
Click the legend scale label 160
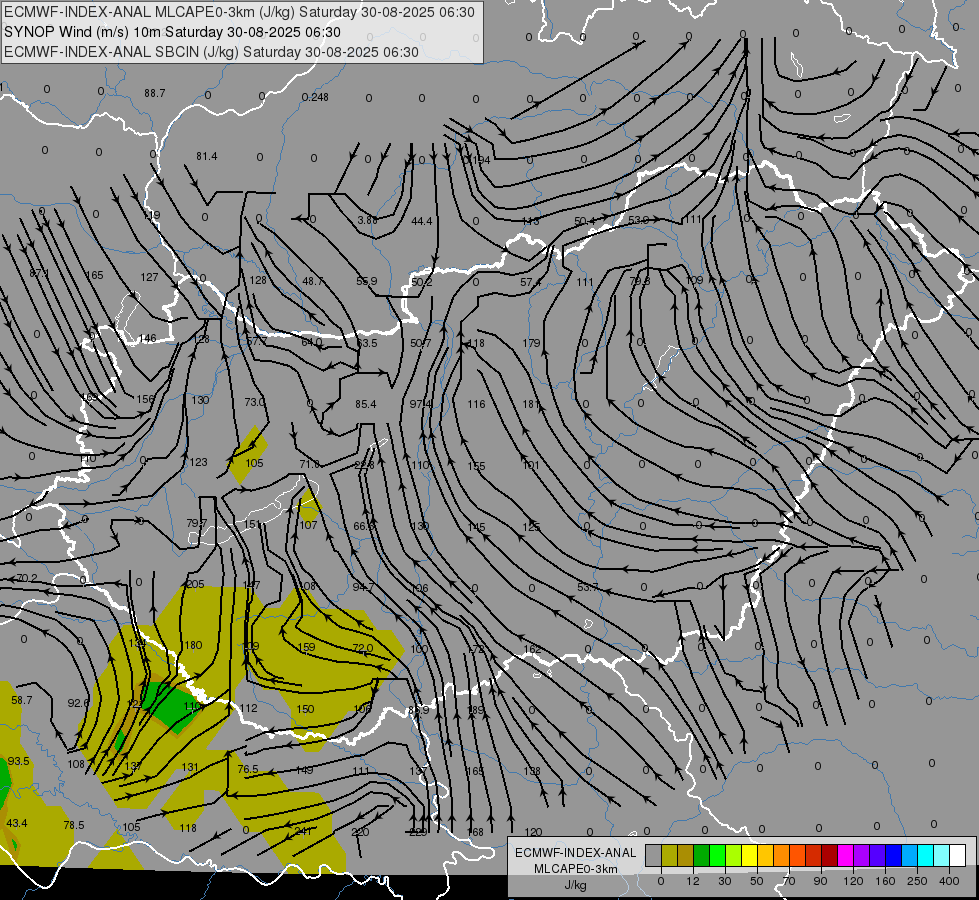coord(885,882)
